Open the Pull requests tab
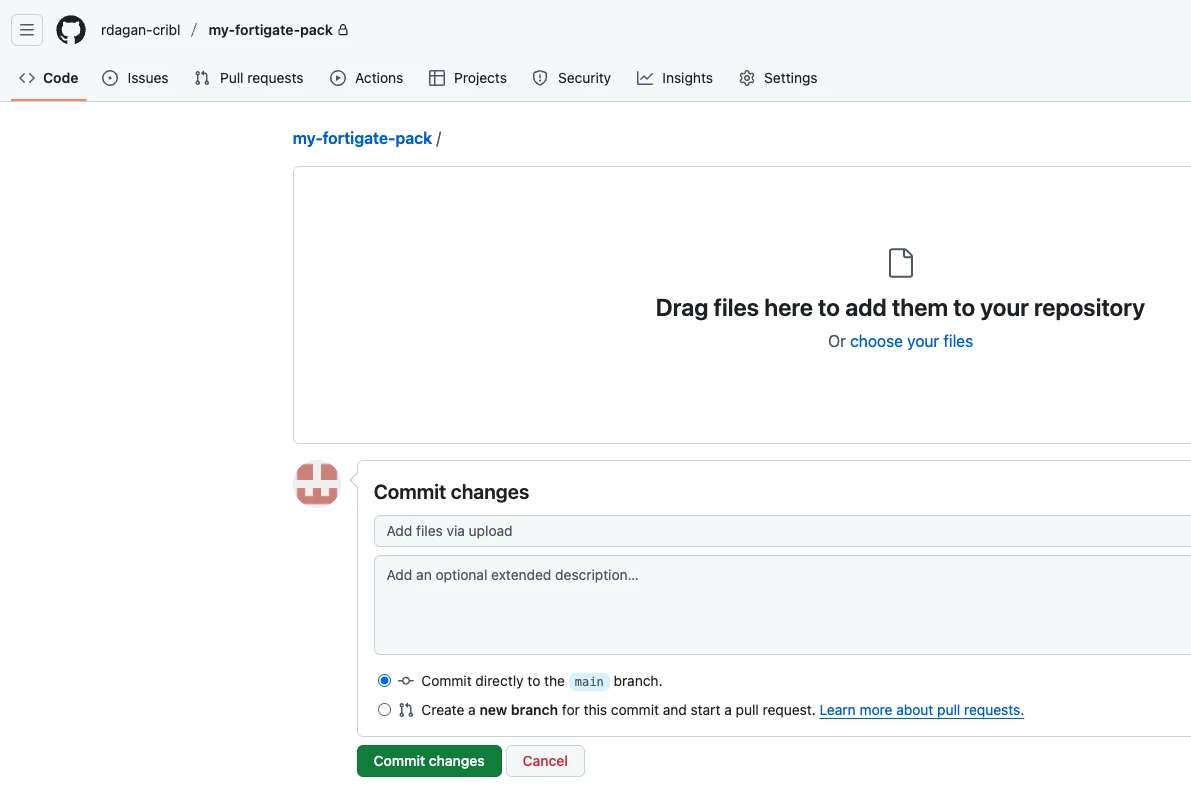1191x793 pixels. [x=249, y=78]
